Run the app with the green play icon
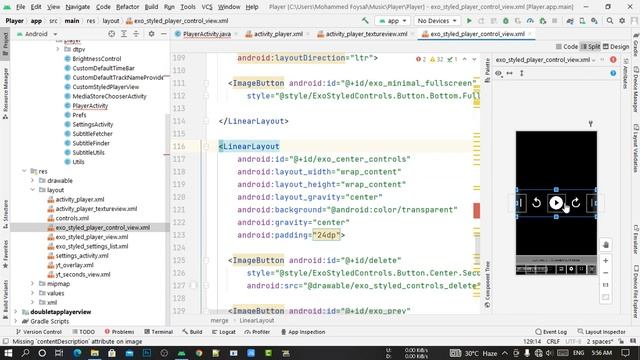This screenshot has width=640, height=360. pos(469,21)
